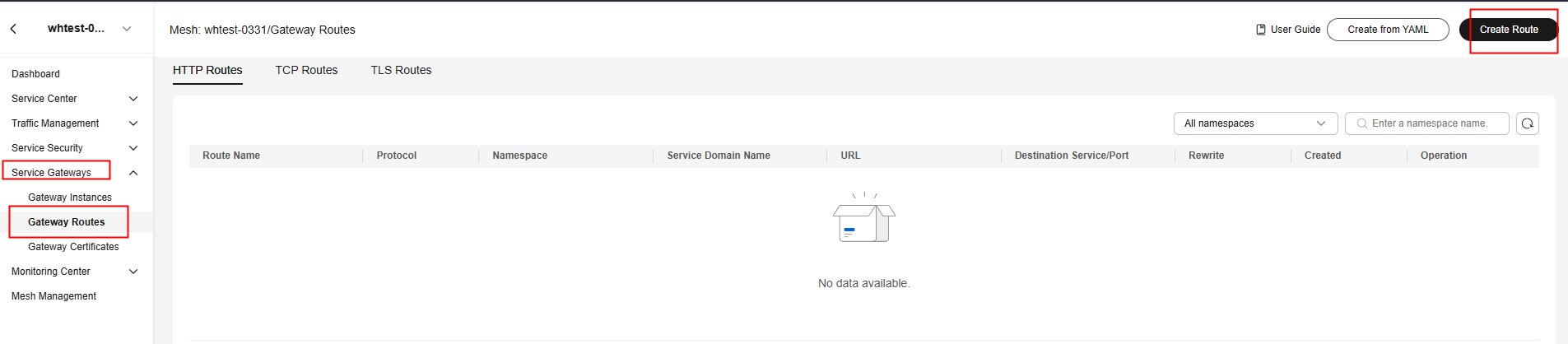Image resolution: width=1568 pixels, height=344 pixels.
Task: Open the User Guide link
Action: click(1288, 30)
